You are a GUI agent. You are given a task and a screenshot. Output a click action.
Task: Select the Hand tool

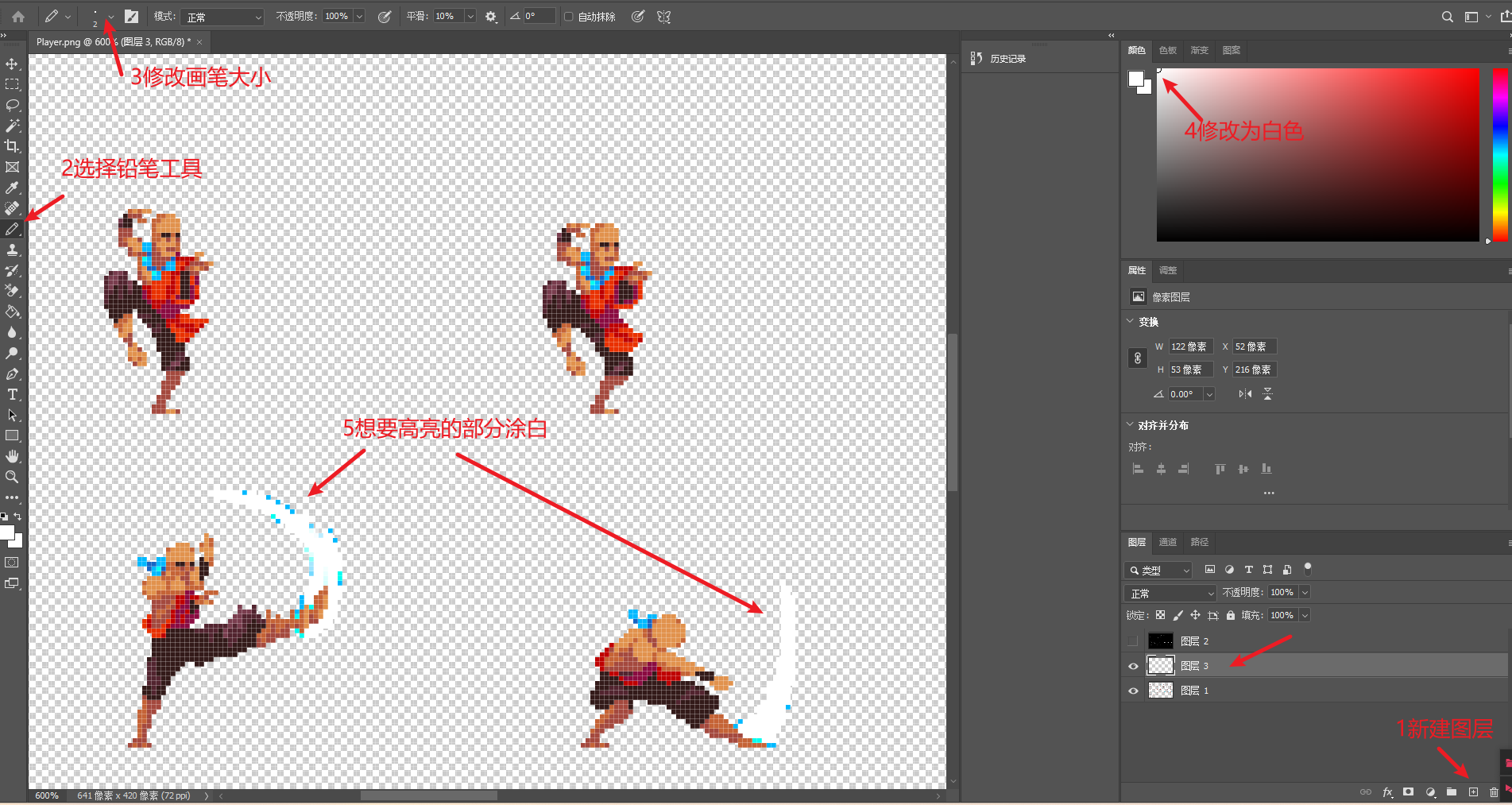[12, 456]
